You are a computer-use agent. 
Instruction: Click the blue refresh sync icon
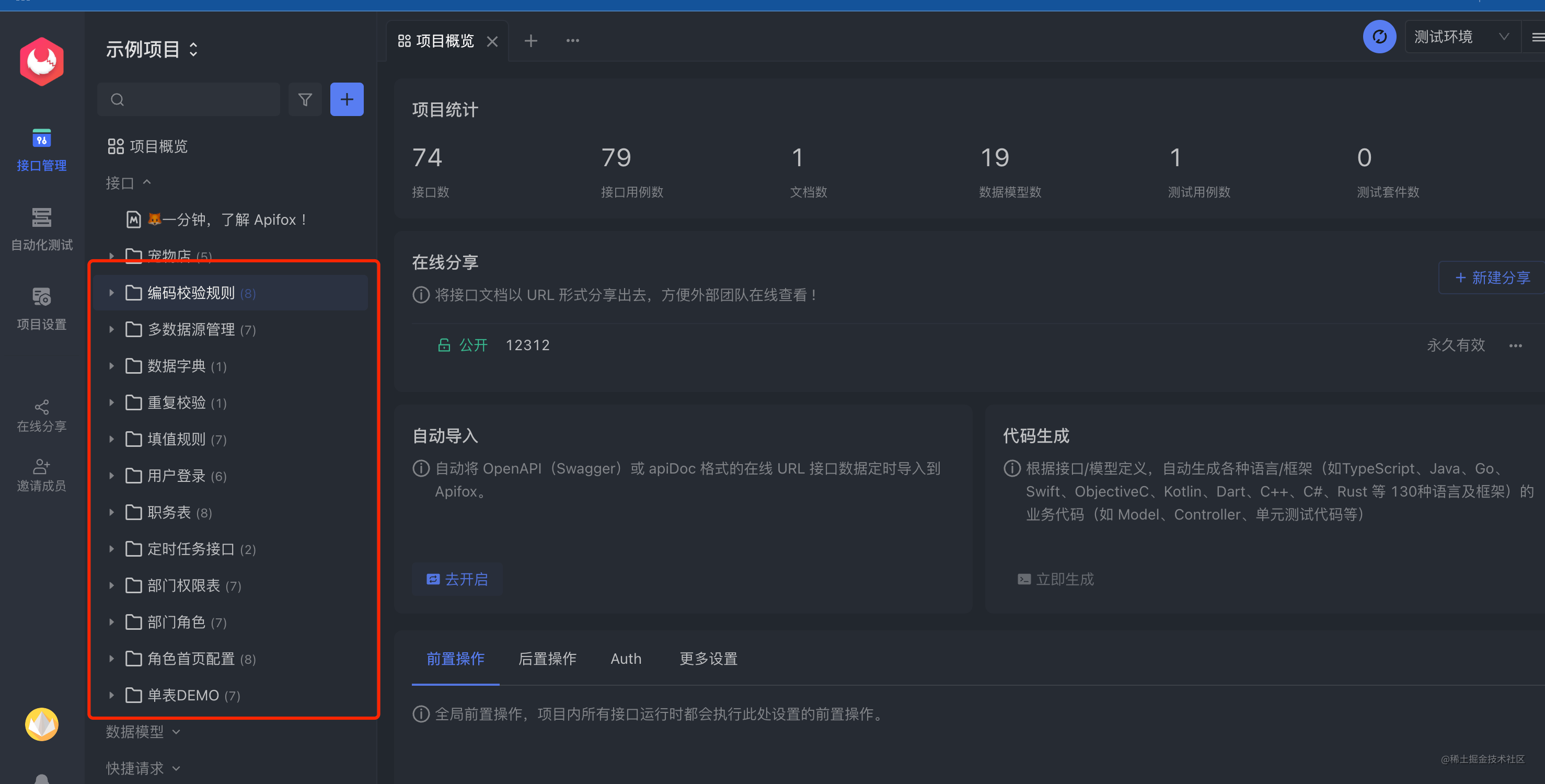click(x=1379, y=37)
